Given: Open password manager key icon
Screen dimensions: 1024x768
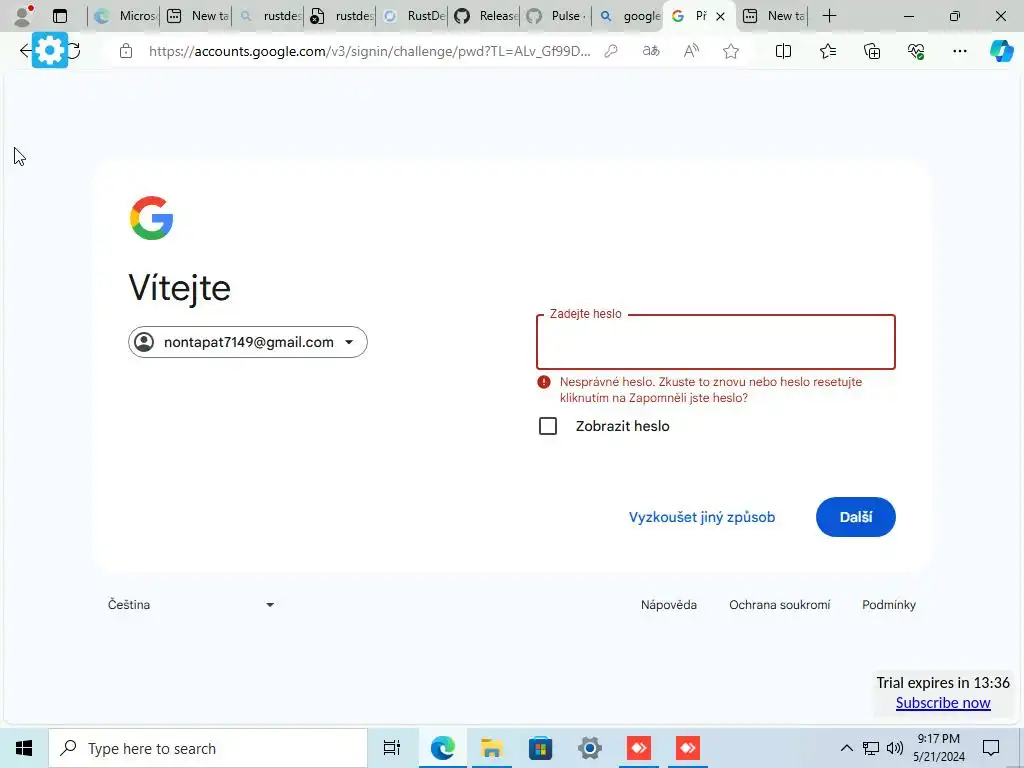Looking at the screenshot, I should click(611, 51).
